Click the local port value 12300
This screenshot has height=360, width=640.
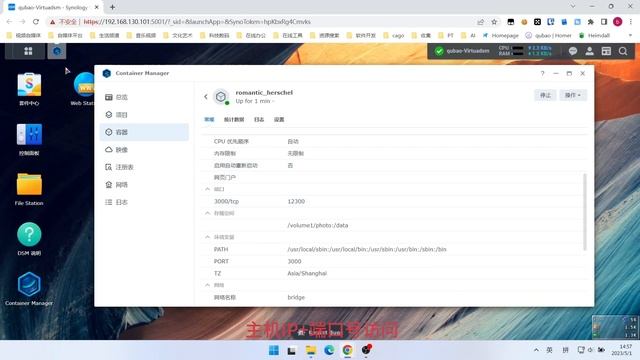tap(296, 201)
